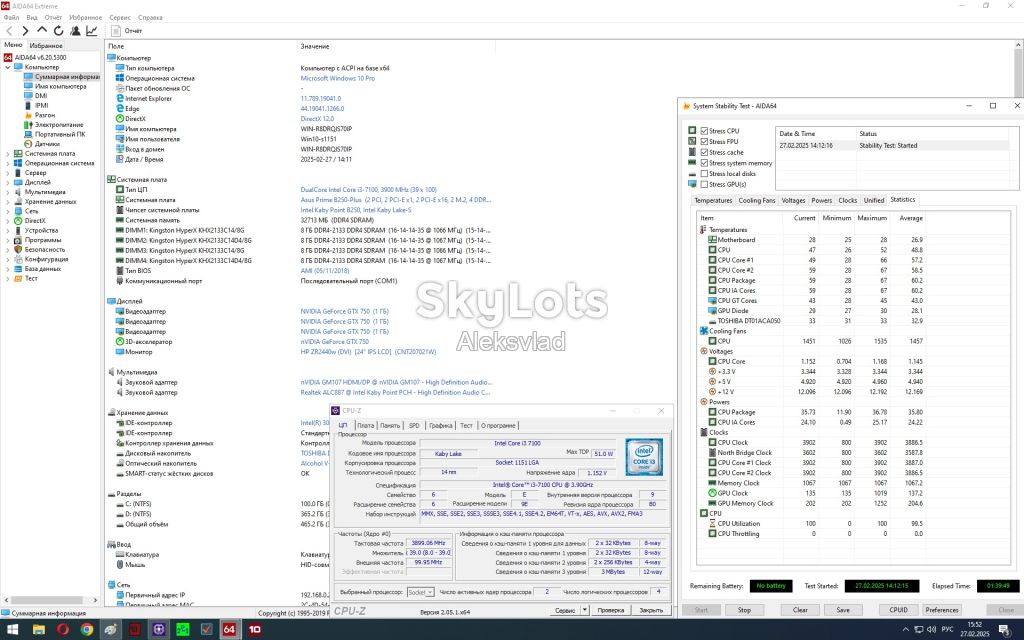Click Проверка button in CPU-Z
The height and width of the screenshot is (640, 1024).
(611, 610)
